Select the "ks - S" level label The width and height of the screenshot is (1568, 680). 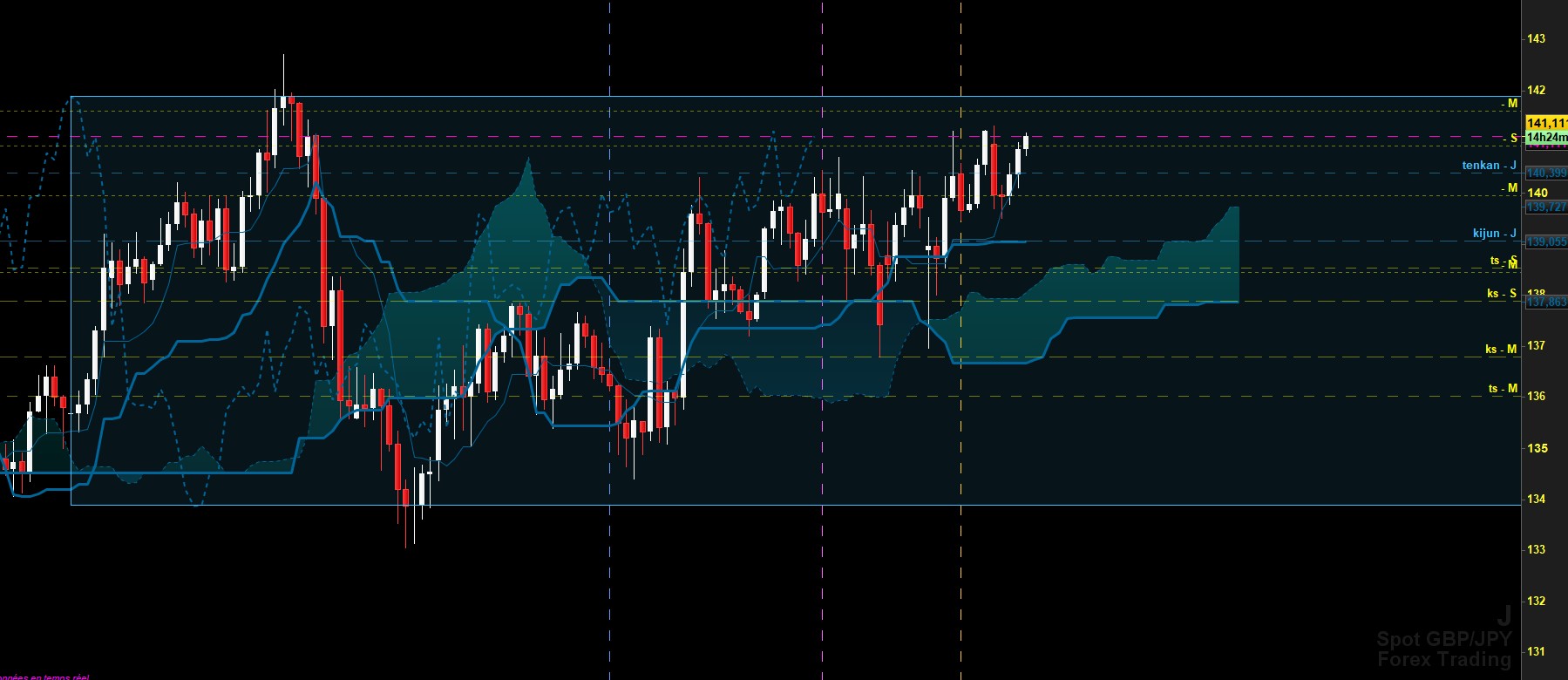1502,294
